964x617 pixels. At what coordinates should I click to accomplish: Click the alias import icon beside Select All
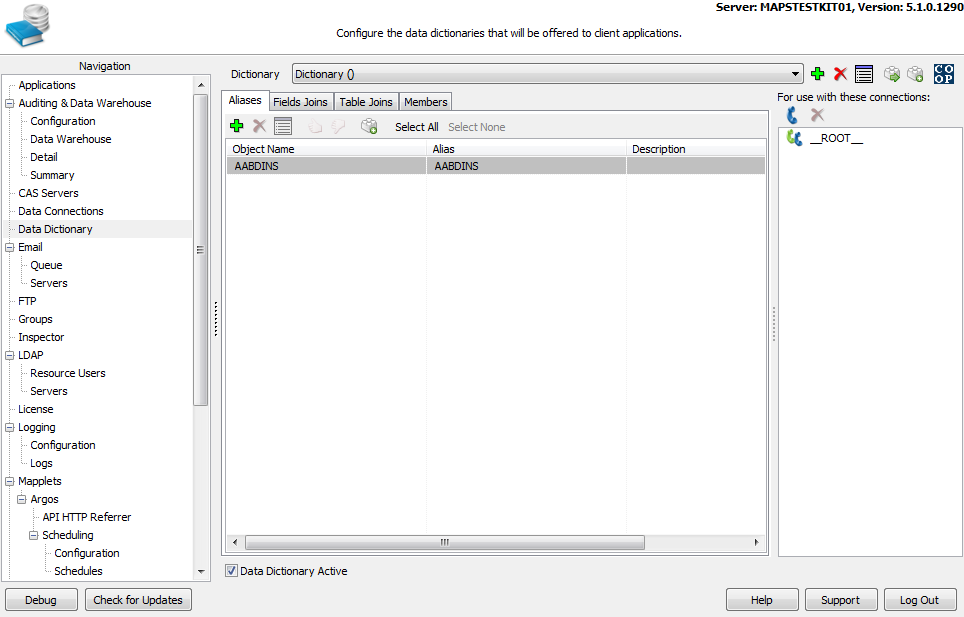click(x=369, y=126)
